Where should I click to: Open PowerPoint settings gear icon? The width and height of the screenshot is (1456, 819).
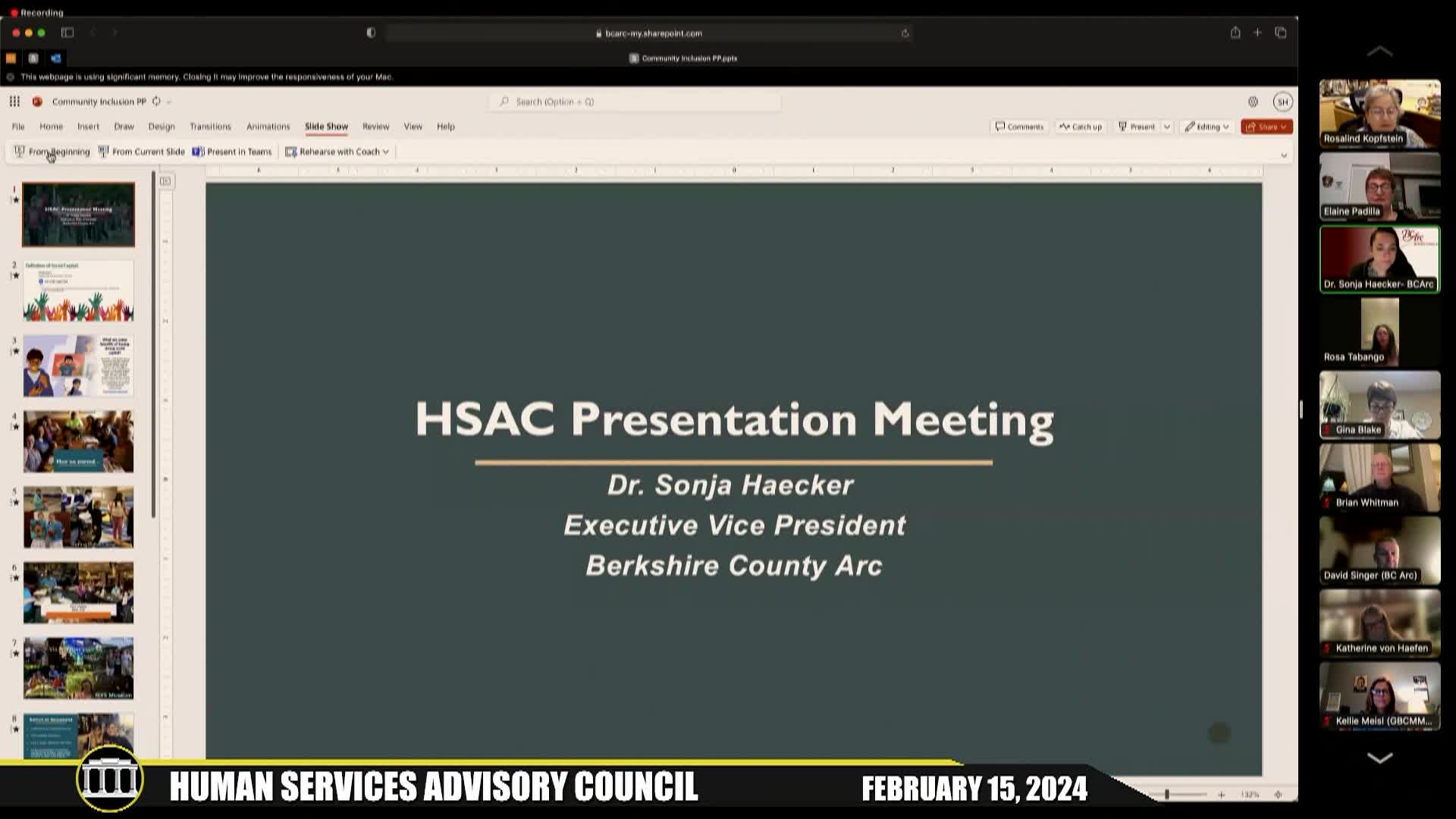[1253, 102]
